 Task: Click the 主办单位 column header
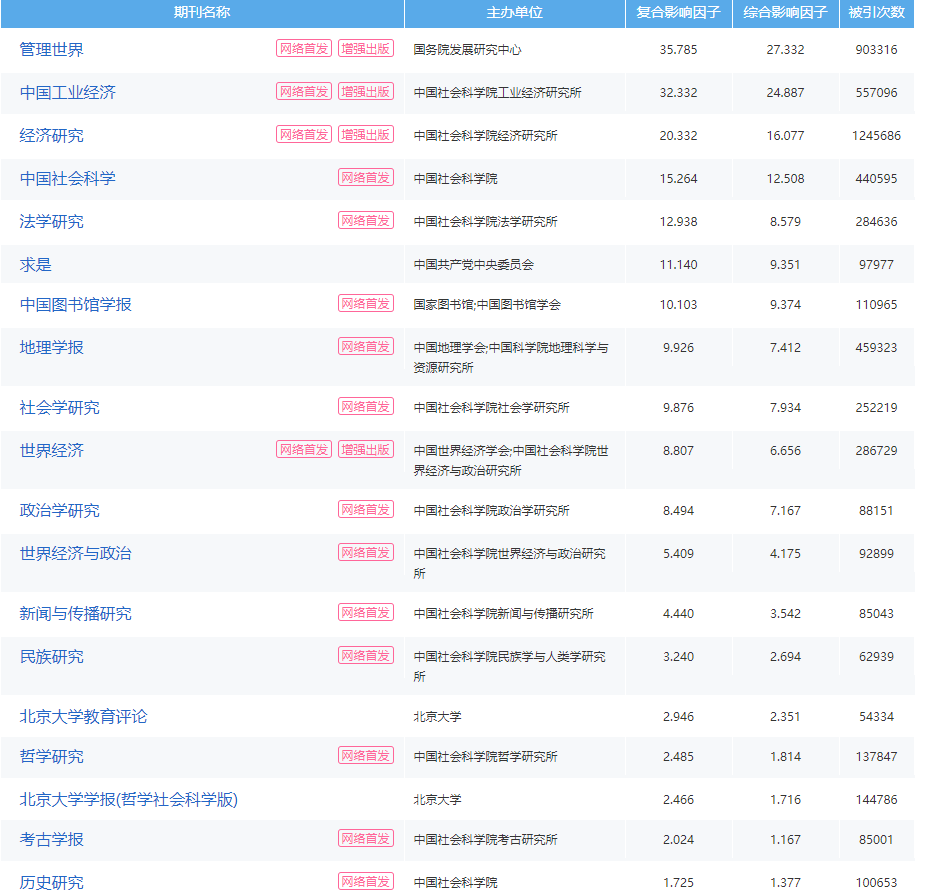tap(514, 13)
